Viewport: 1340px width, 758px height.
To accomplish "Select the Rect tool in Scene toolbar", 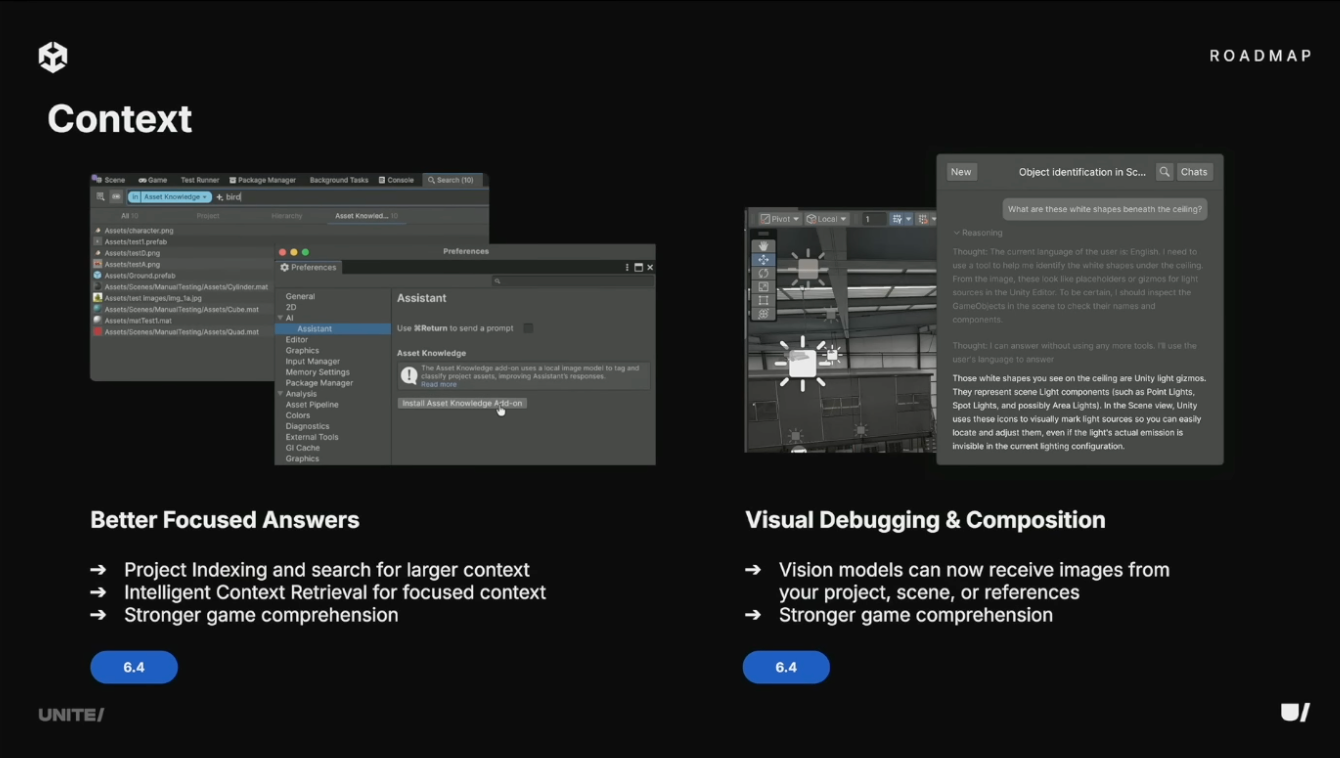I will point(763,300).
